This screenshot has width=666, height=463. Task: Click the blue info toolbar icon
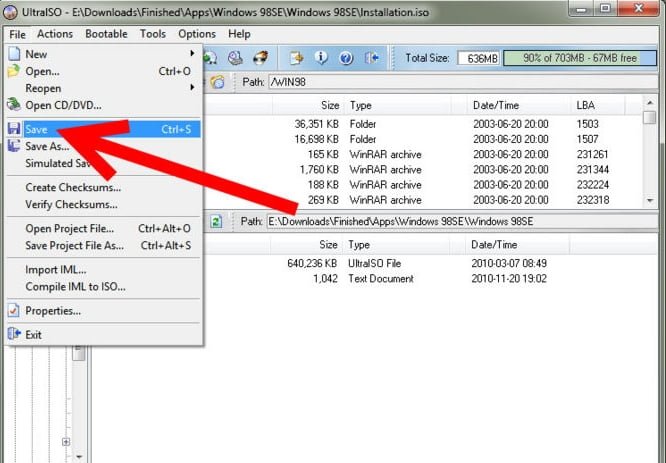[322, 58]
